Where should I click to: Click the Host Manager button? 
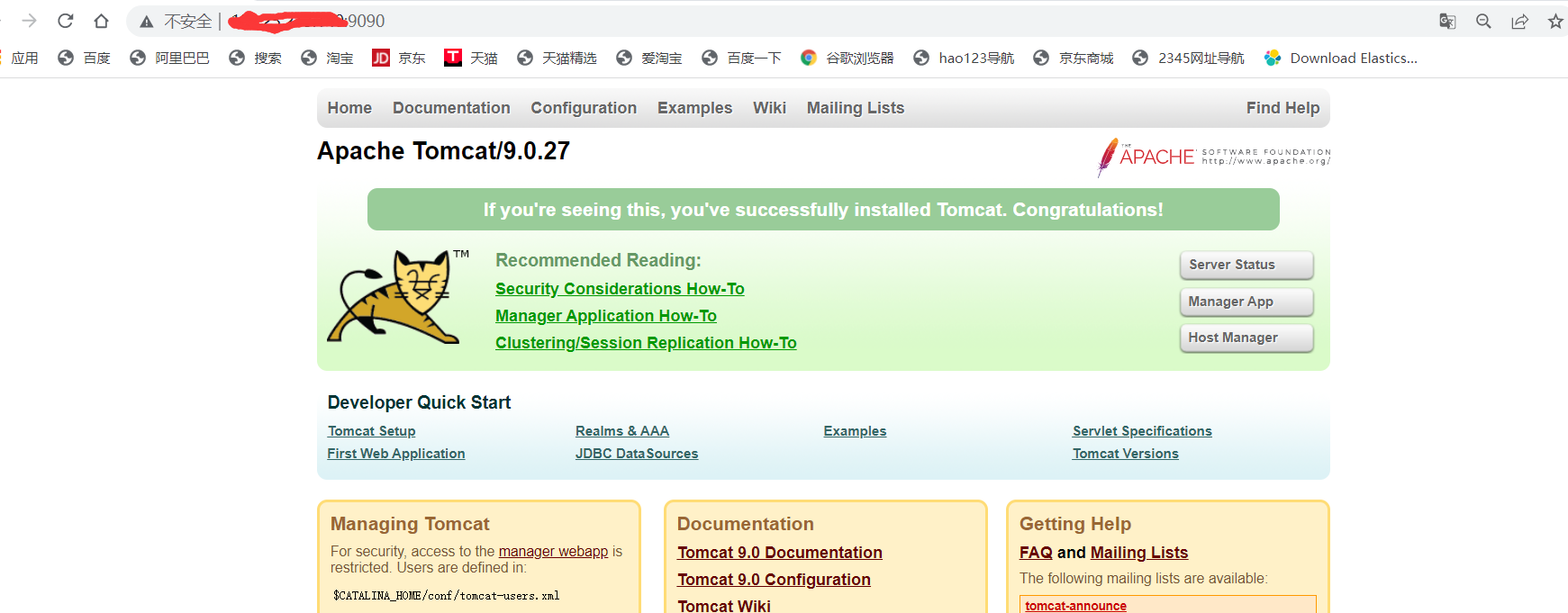(x=1246, y=338)
